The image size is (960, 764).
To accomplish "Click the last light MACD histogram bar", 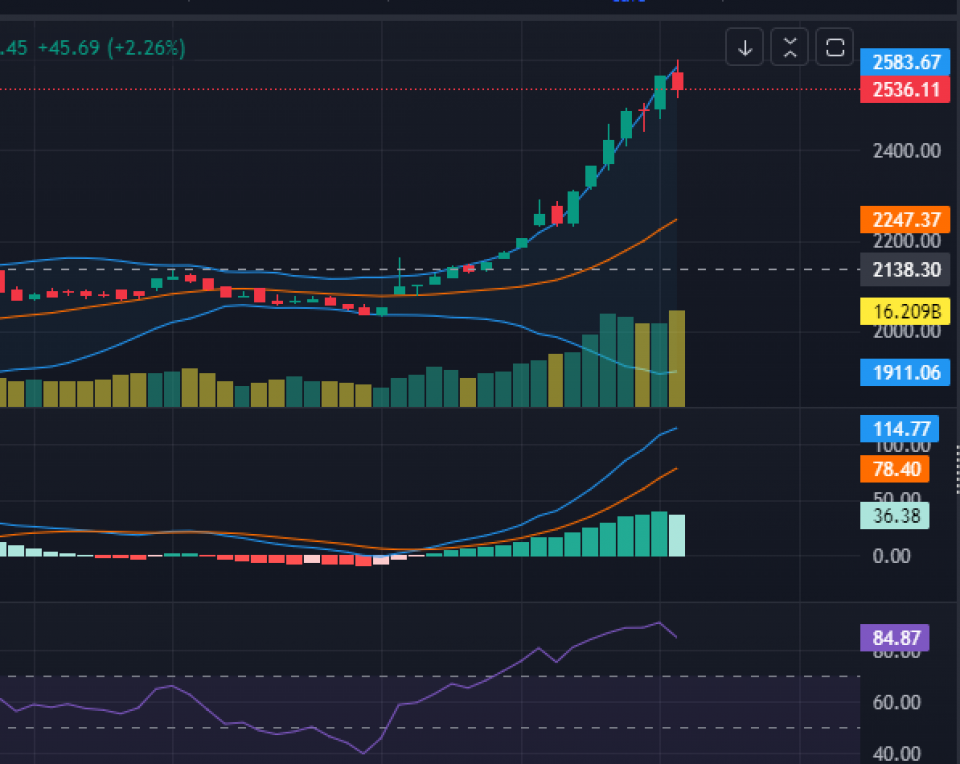I will pos(677,536).
